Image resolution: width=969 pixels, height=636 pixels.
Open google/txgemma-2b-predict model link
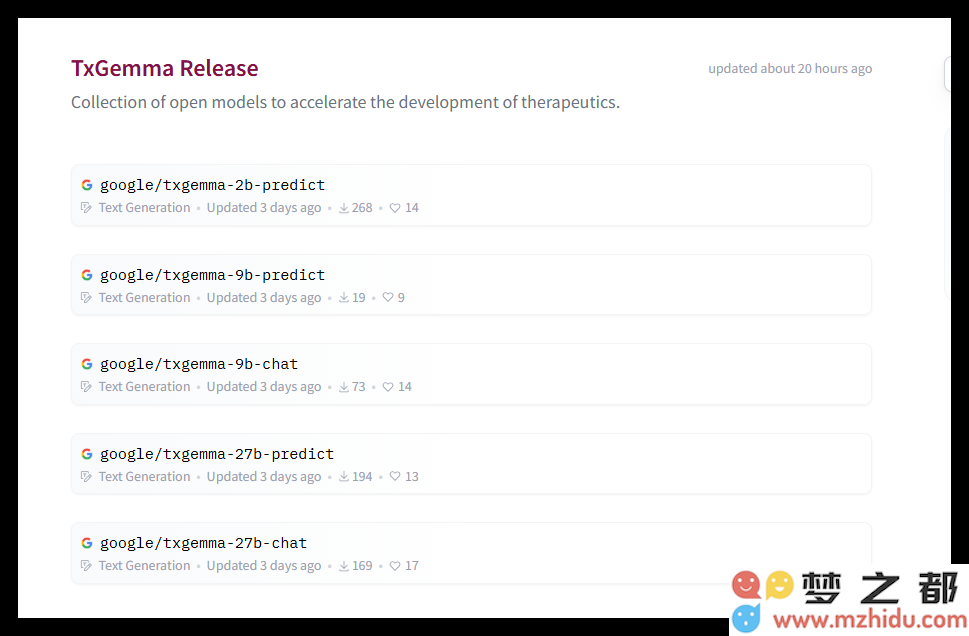(212, 185)
